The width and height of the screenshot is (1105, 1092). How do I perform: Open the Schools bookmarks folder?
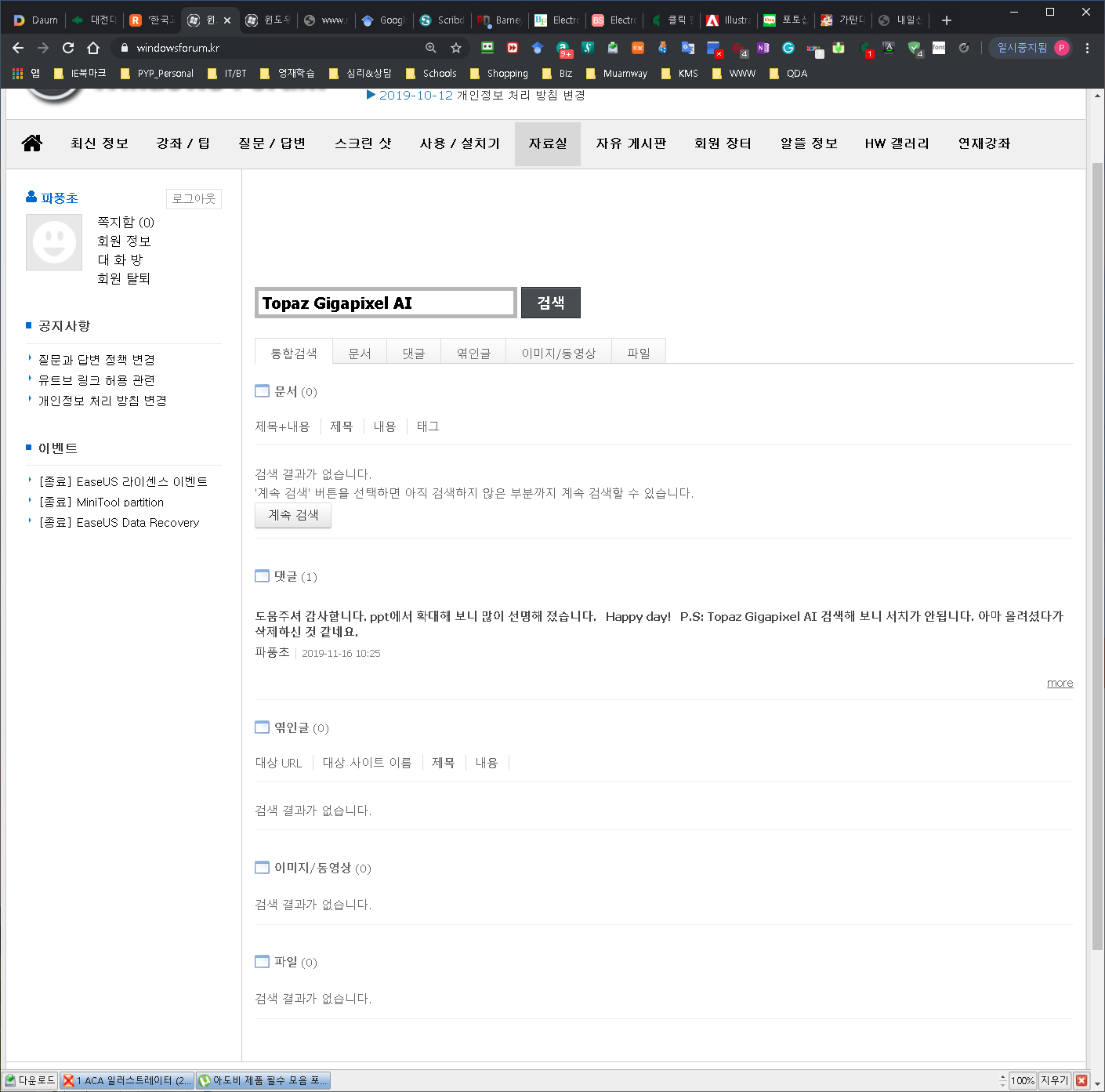(431, 74)
